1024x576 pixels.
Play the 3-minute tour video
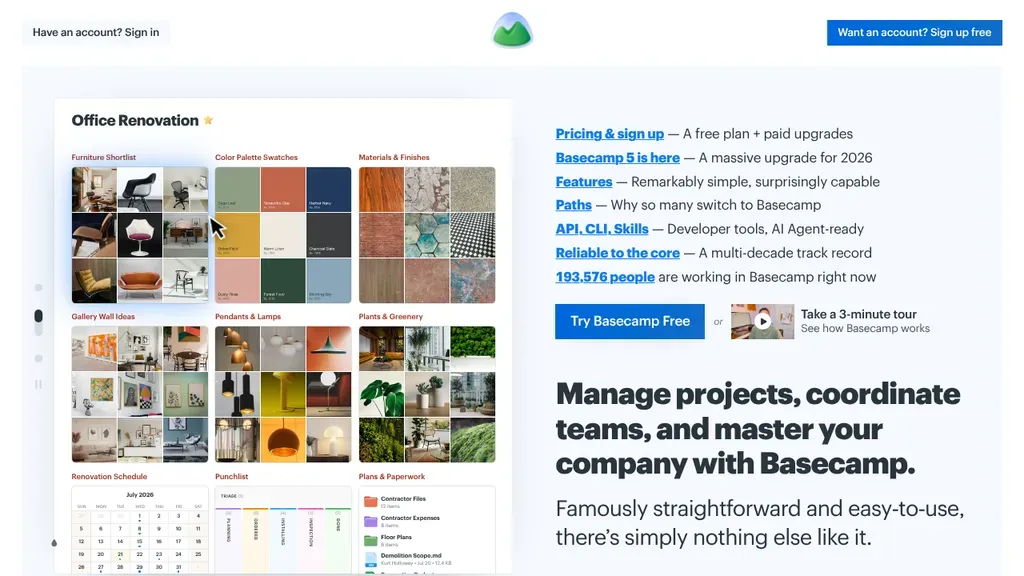coord(762,321)
